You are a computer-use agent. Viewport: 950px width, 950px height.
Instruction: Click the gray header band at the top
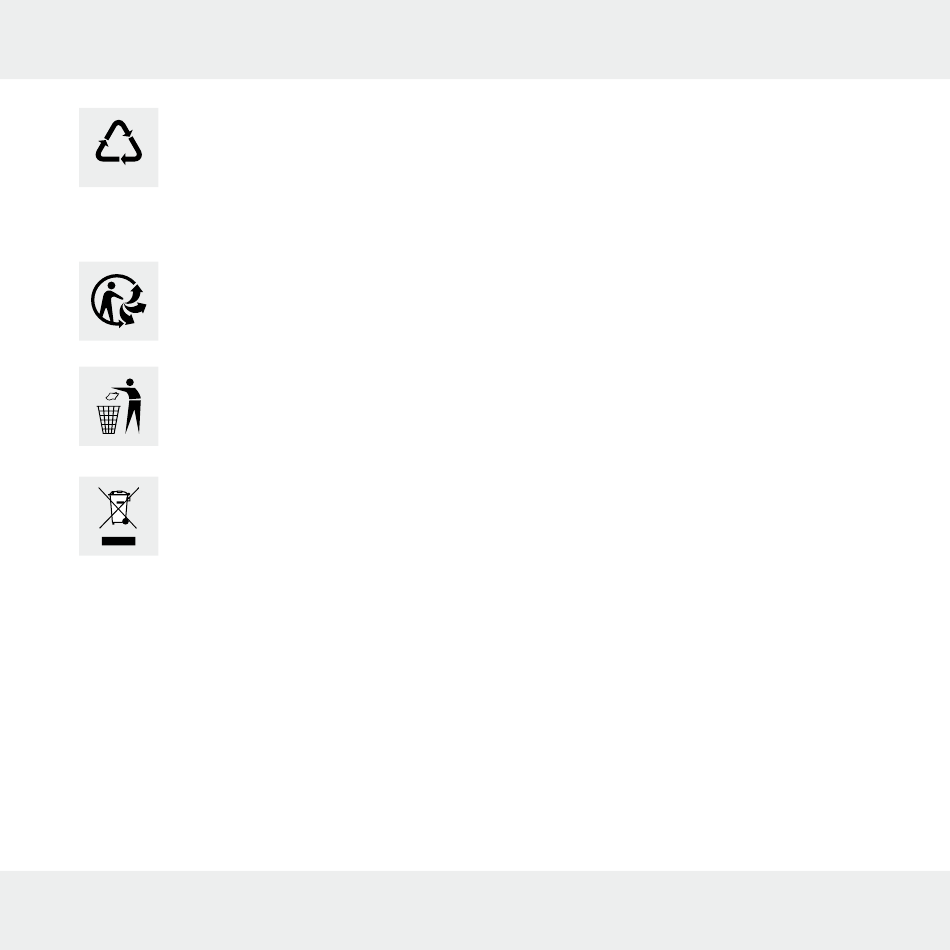pyautogui.click(x=475, y=39)
